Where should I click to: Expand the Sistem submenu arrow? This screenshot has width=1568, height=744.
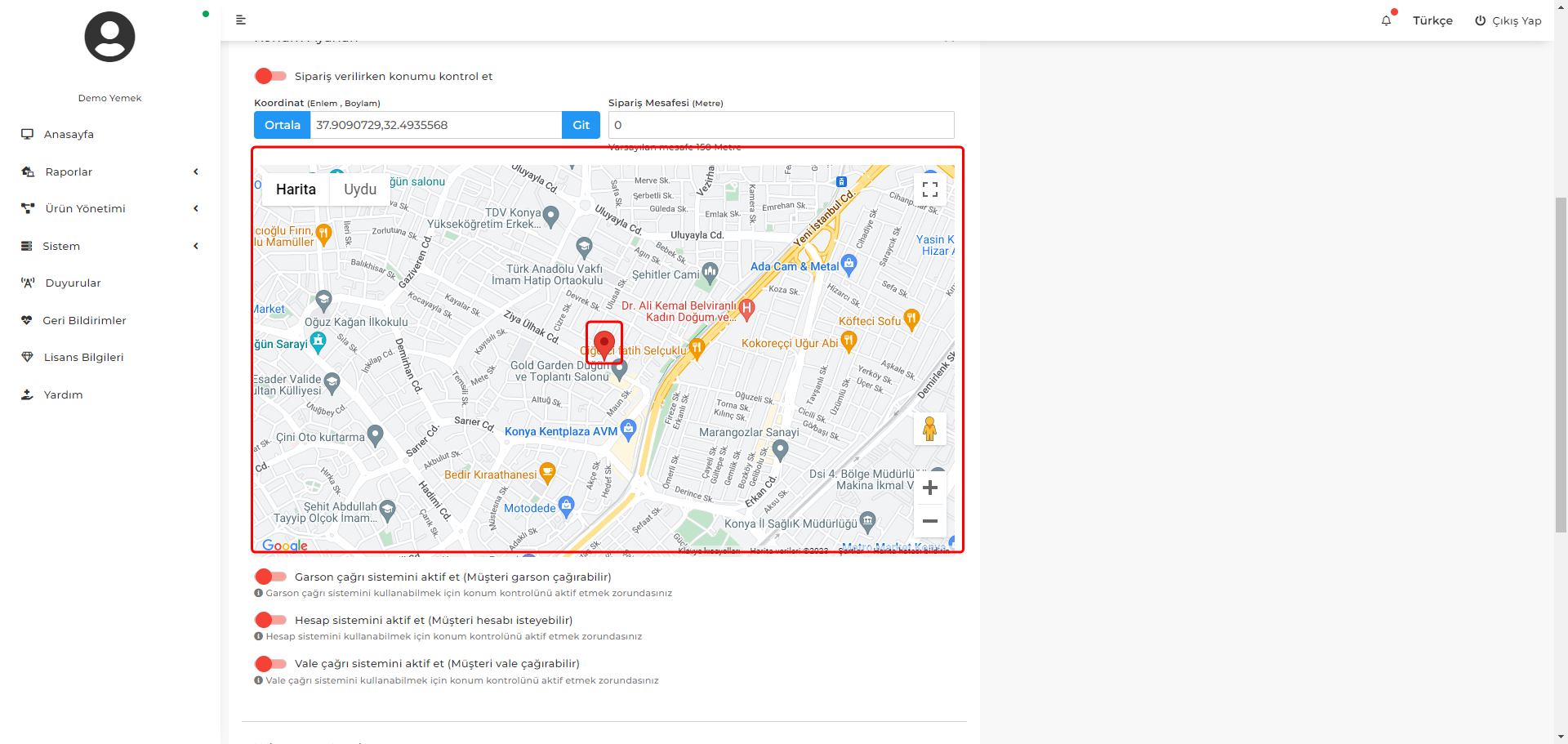coord(196,246)
